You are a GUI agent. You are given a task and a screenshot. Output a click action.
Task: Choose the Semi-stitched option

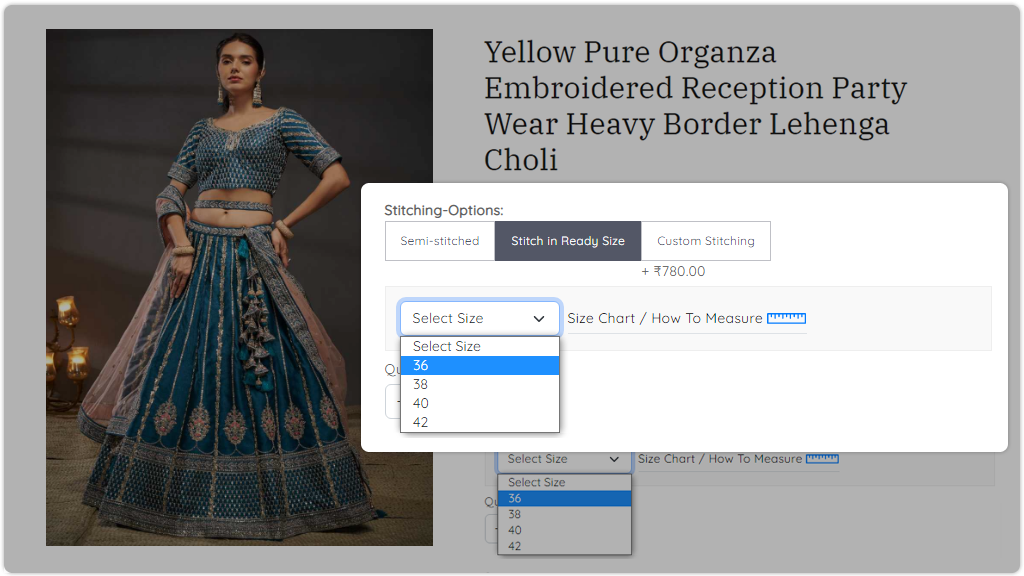click(440, 241)
